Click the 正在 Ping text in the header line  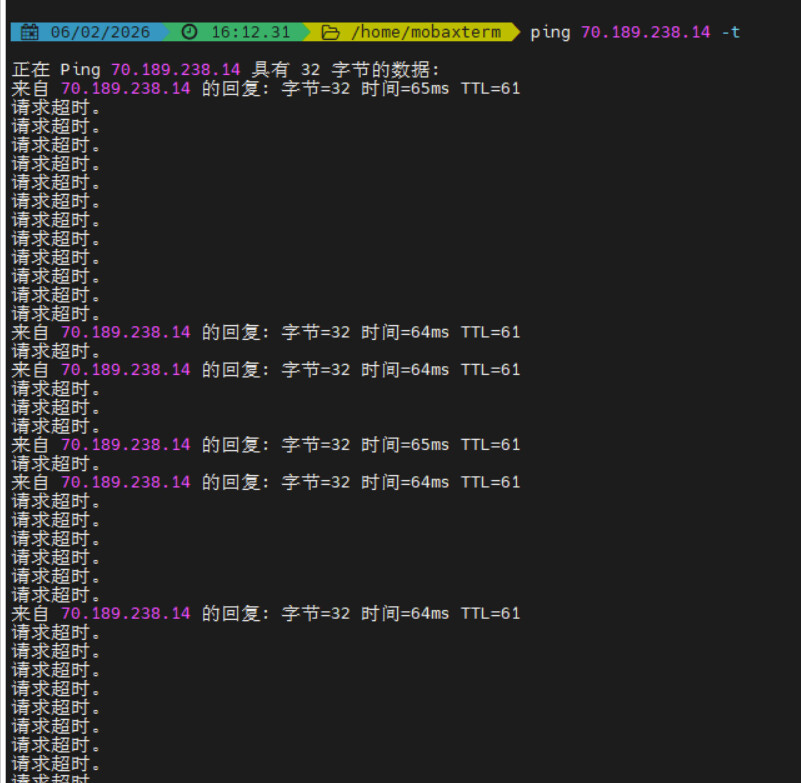pos(56,70)
